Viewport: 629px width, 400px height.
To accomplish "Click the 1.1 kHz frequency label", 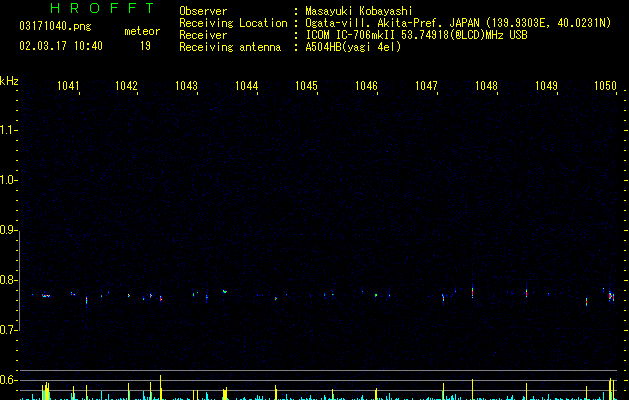I will coord(8,130).
